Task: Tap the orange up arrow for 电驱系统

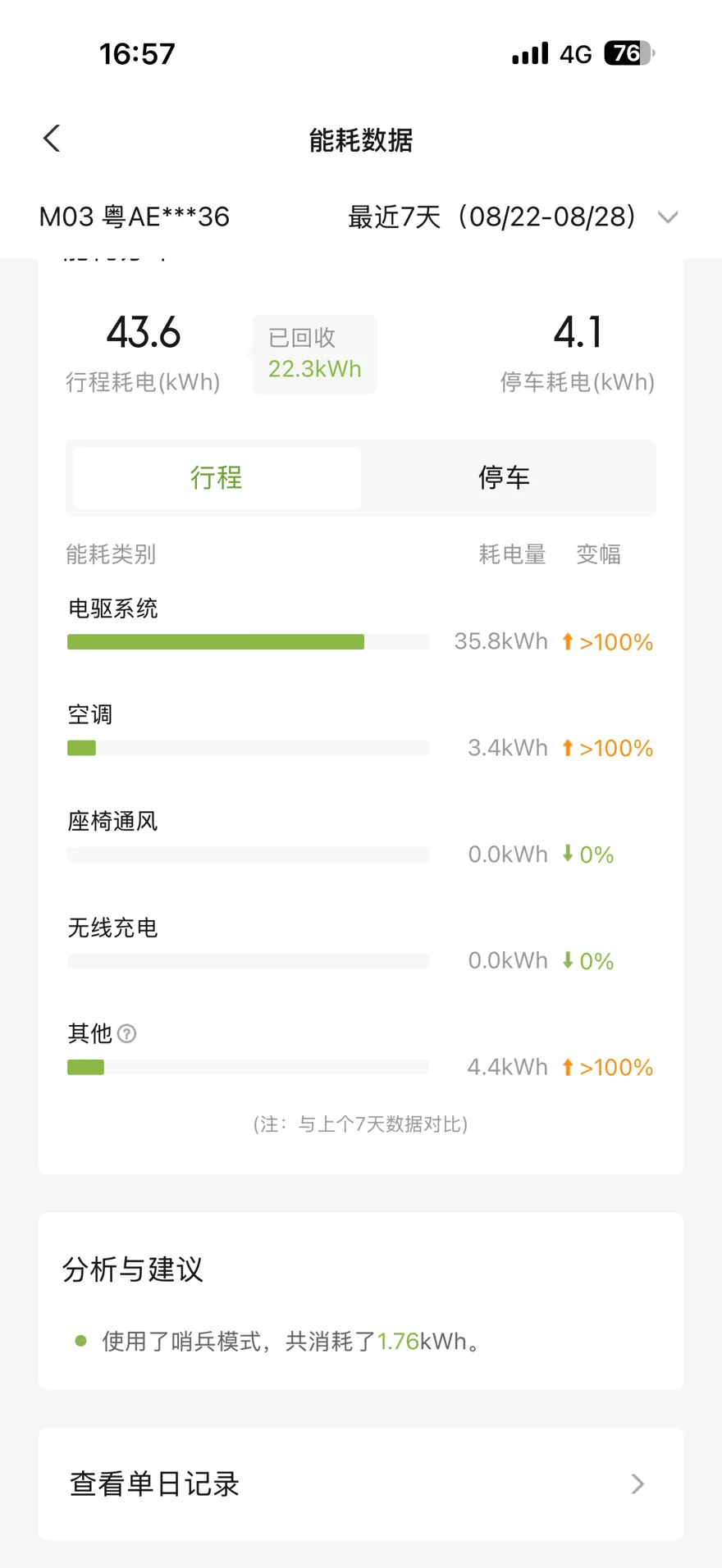Action: 567,641
